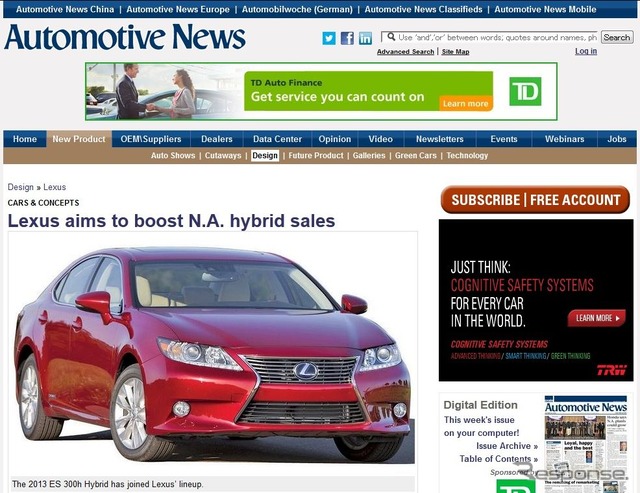Open the Video menu tab
Image resolution: width=640 pixels, height=493 pixels.
click(381, 139)
